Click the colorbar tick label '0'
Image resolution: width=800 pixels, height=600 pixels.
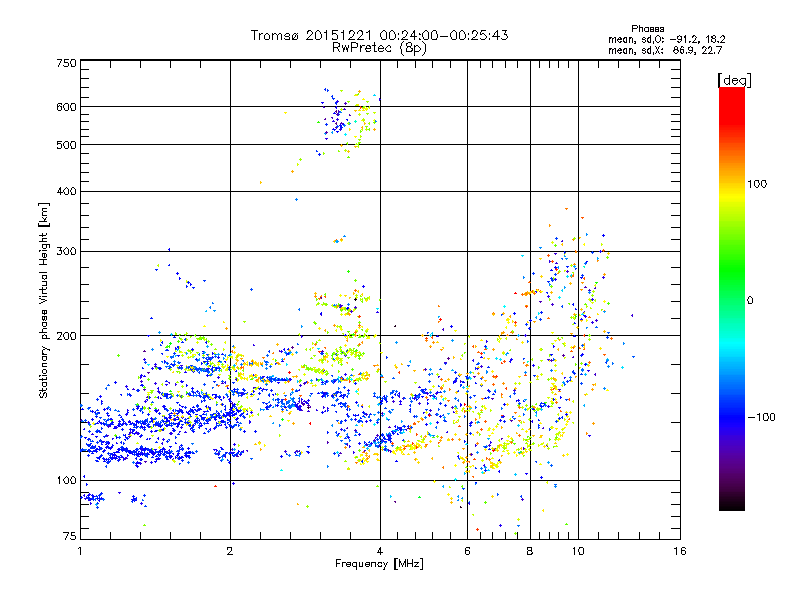click(750, 301)
